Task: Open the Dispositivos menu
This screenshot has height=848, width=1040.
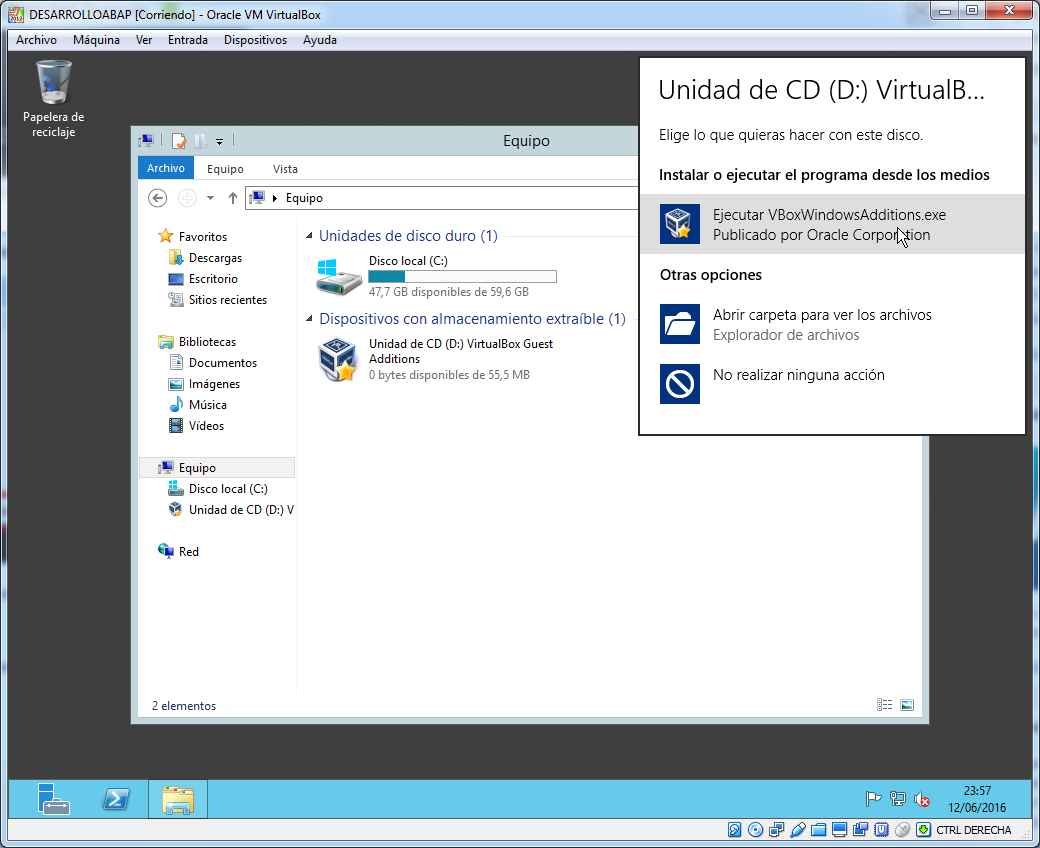Action: click(x=255, y=40)
